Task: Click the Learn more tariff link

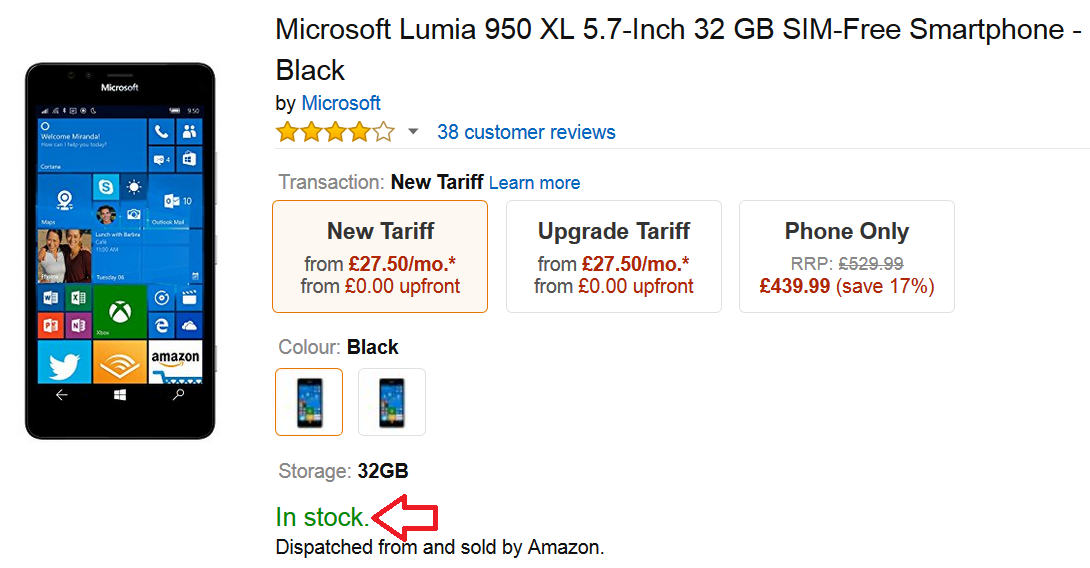Action: (x=534, y=183)
